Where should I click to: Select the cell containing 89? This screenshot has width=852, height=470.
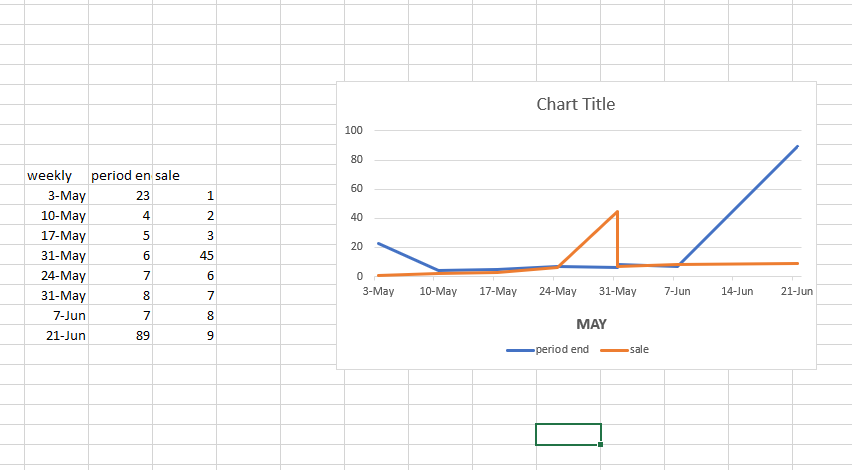(x=121, y=335)
